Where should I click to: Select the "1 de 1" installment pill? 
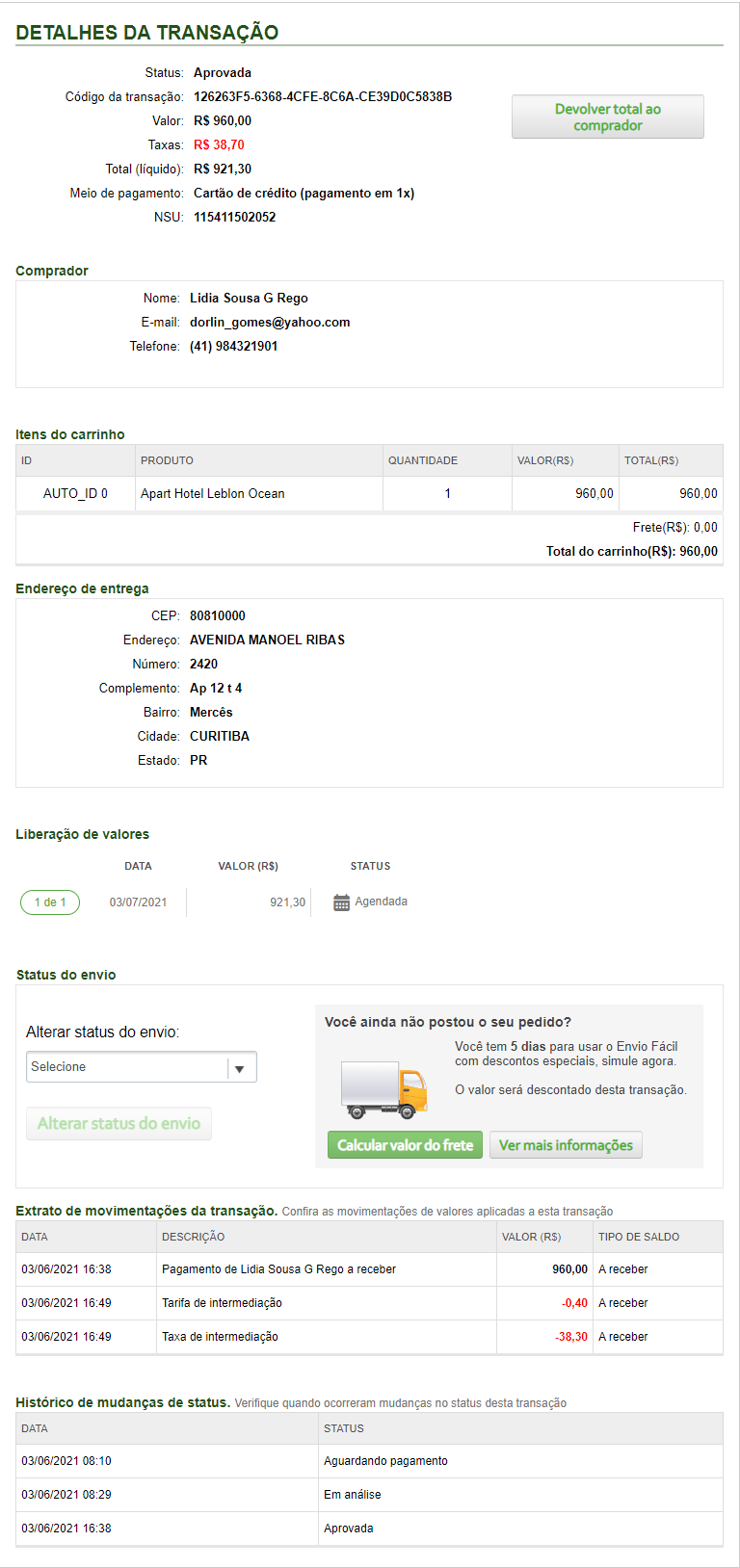point(50,902)
